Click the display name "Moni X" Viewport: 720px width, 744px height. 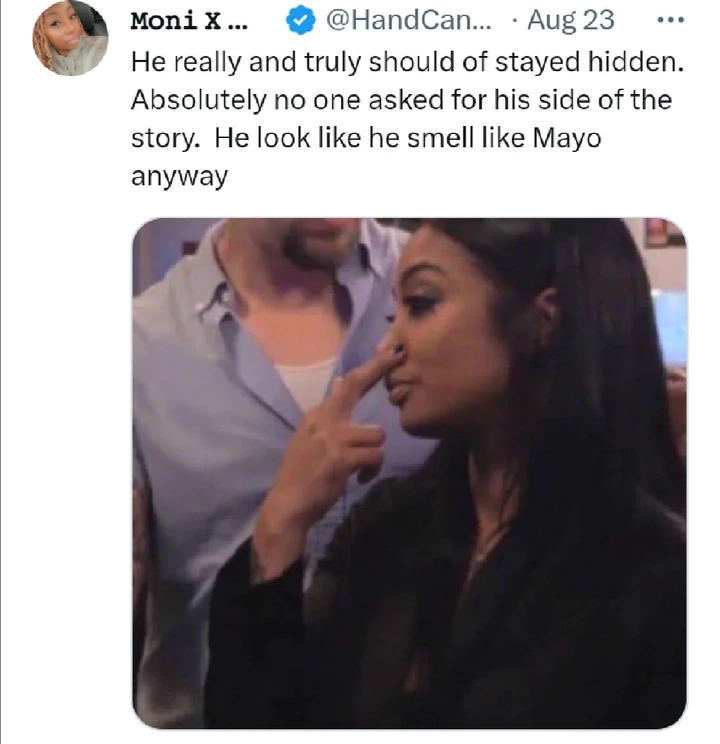(188, 20)
